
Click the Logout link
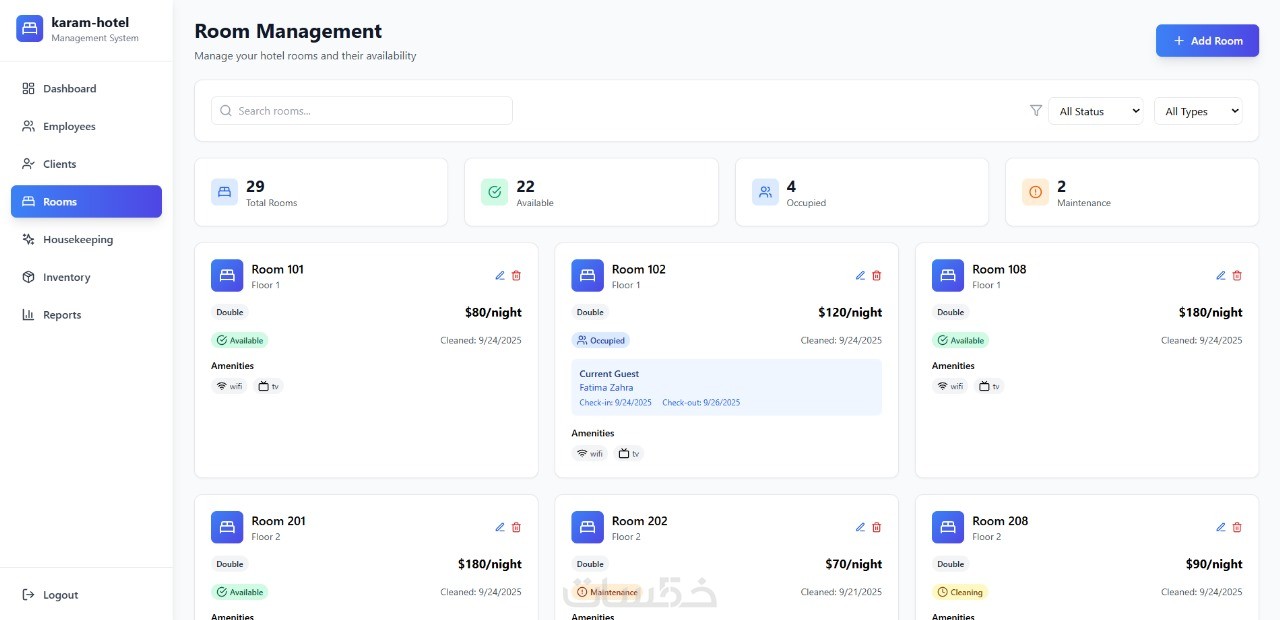point(60,595)
